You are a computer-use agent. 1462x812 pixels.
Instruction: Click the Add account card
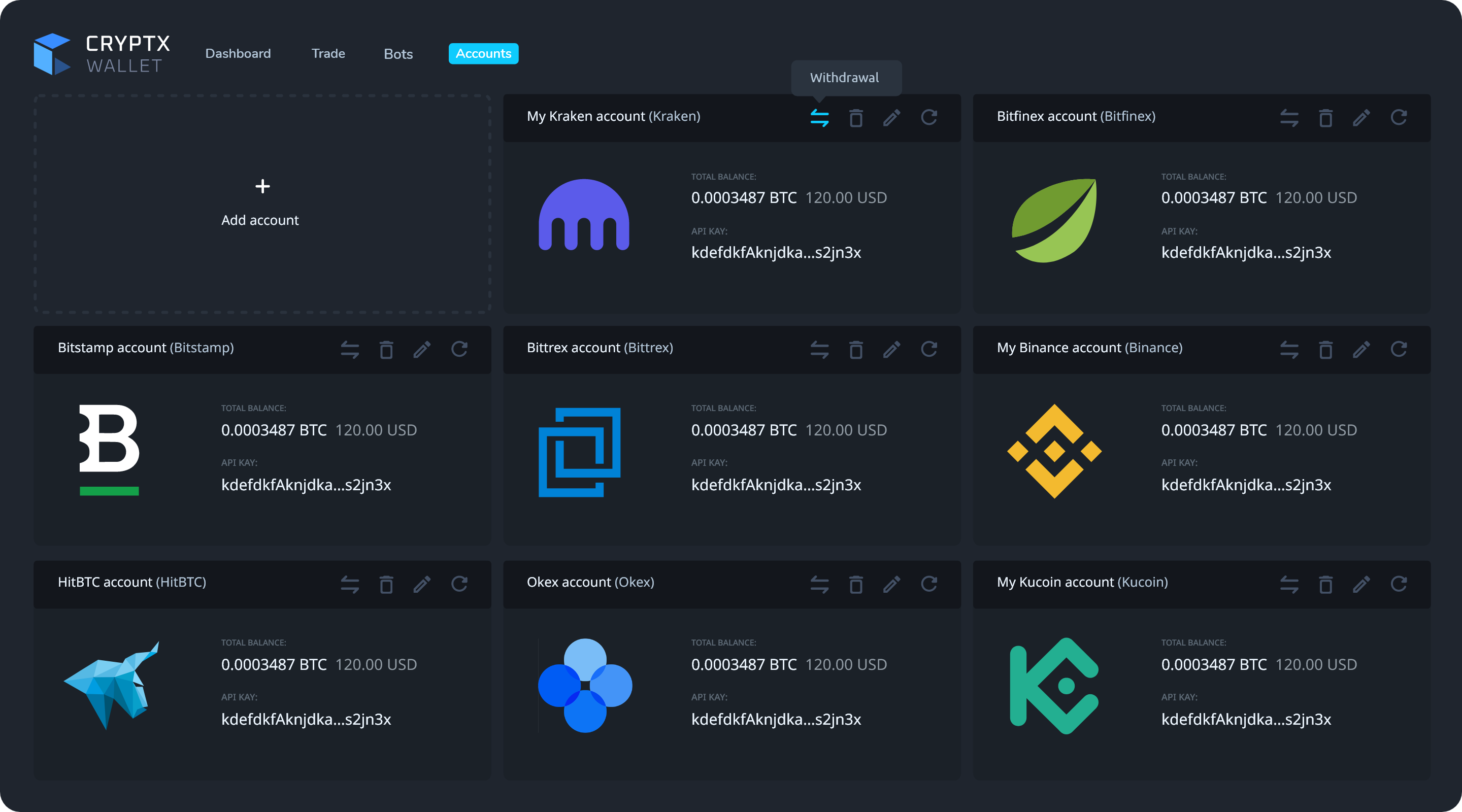(262, 204)
